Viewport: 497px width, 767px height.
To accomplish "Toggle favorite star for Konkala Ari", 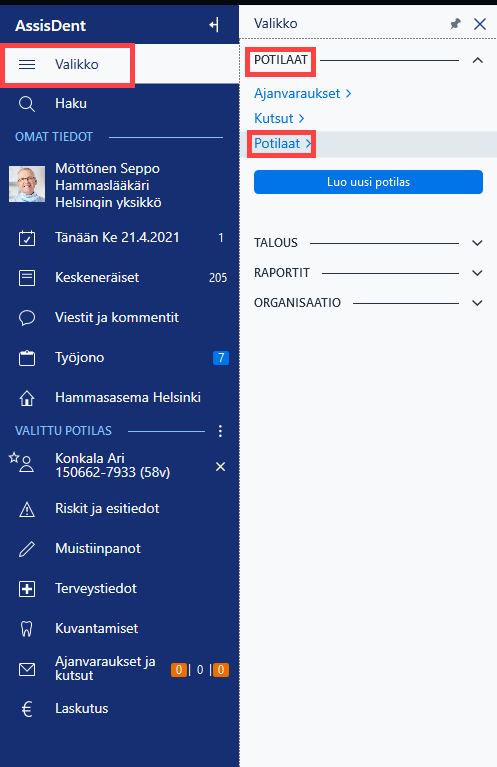I will 14,458.
